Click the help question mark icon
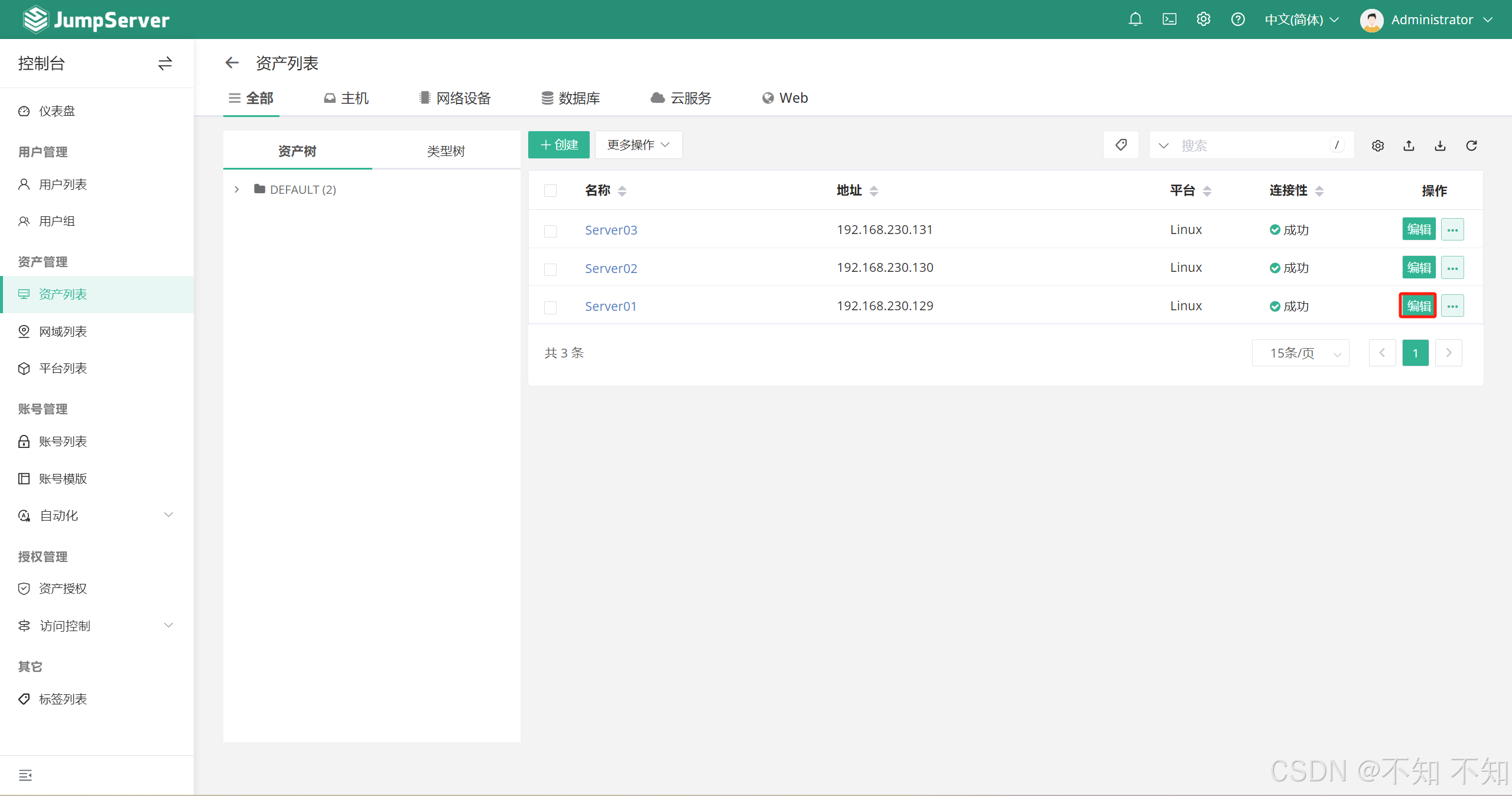 pyautogui.click(x=1237, y=20)
